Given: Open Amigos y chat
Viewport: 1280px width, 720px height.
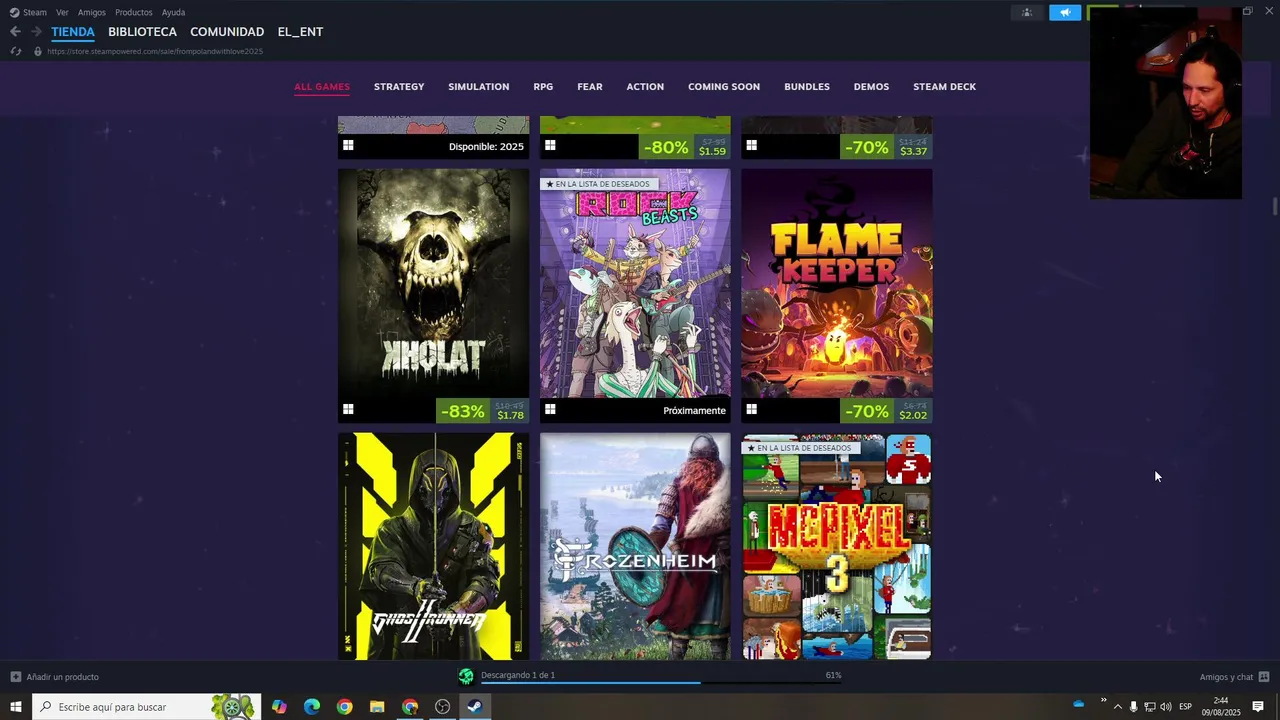Looking at the screenshot, I should point(1234,677).
